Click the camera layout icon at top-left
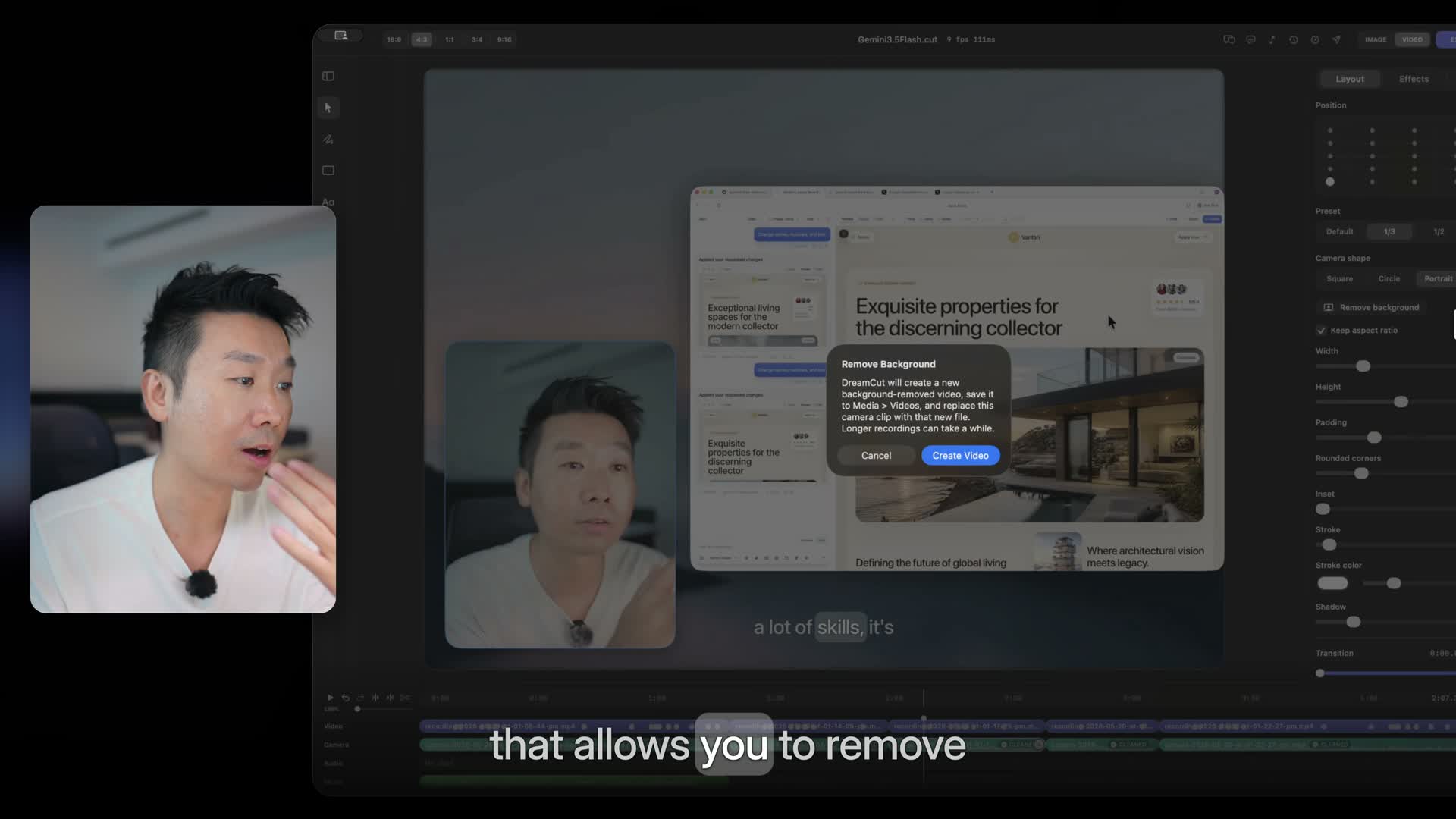Screen dimensions: 1456x819 pyautogui.click(x=341, y=36)
